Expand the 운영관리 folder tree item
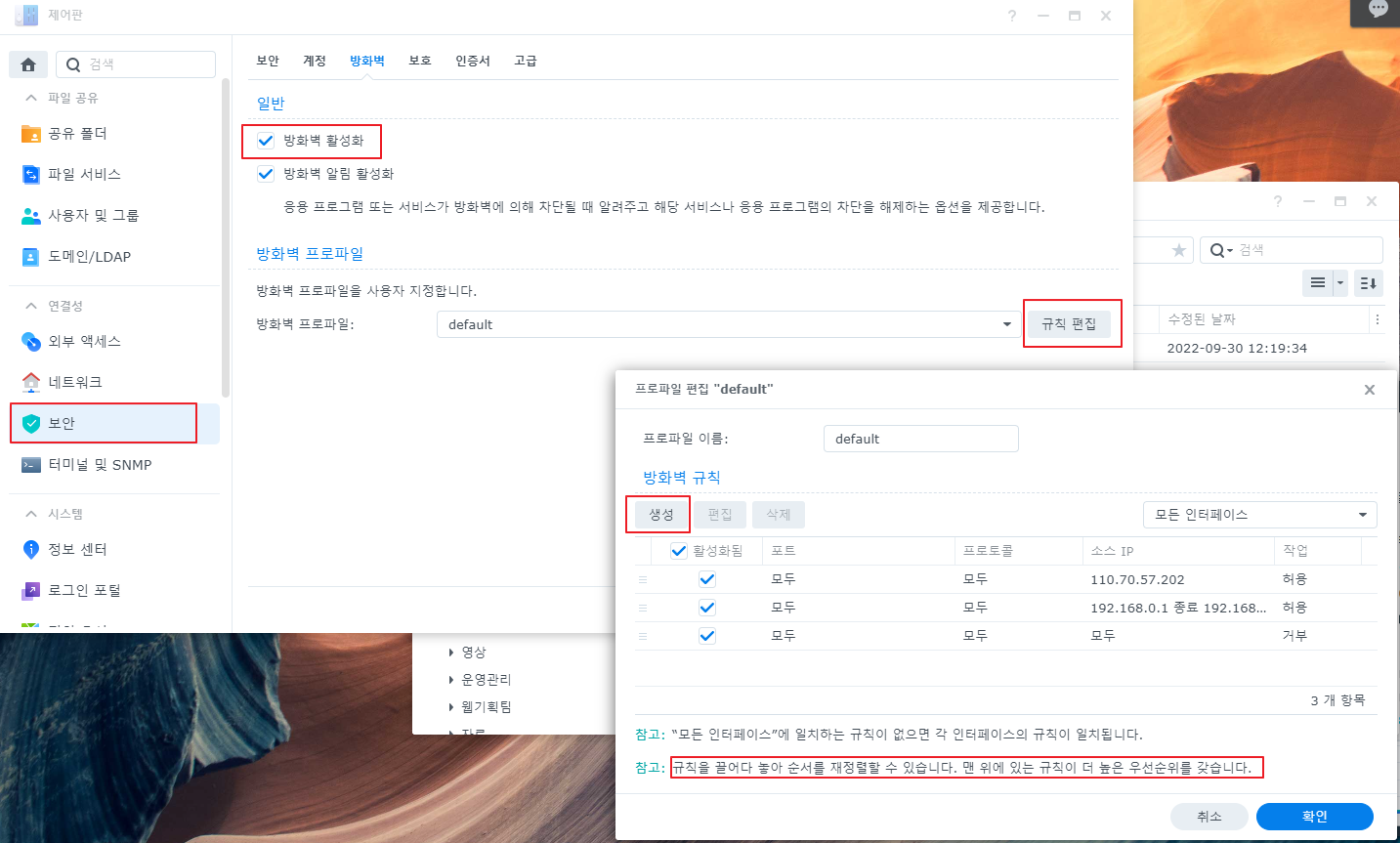 450,679
